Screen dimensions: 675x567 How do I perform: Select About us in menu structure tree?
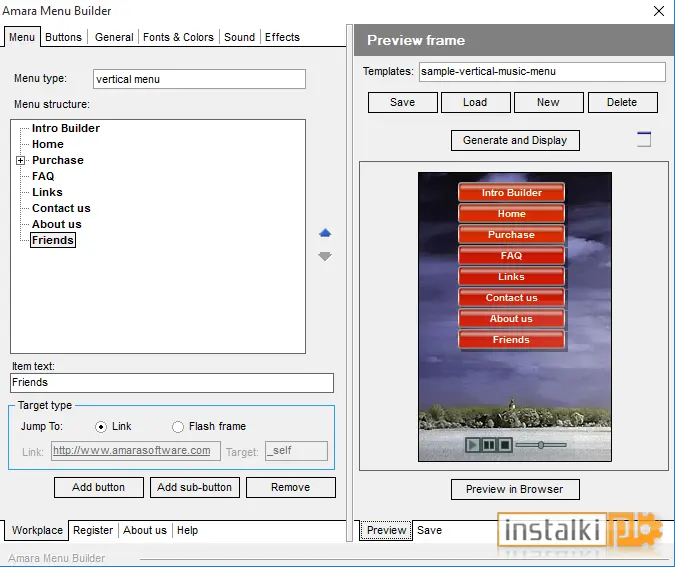click(57, 224)
